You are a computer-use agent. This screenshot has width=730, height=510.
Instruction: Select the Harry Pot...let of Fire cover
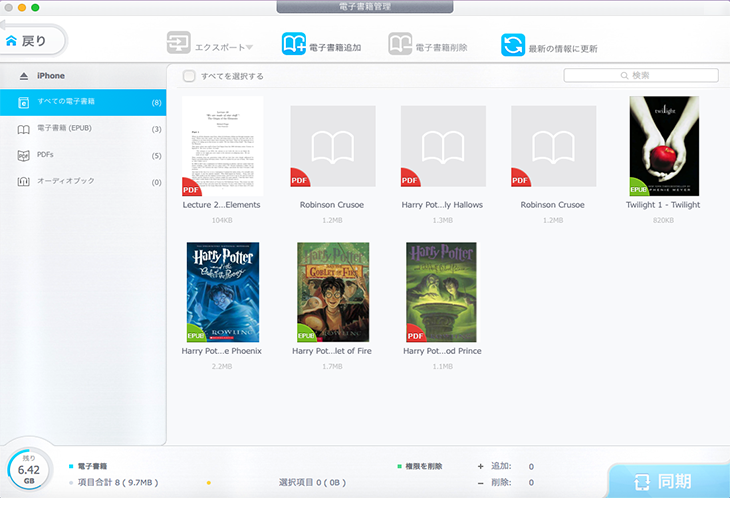tap(333, 292)
